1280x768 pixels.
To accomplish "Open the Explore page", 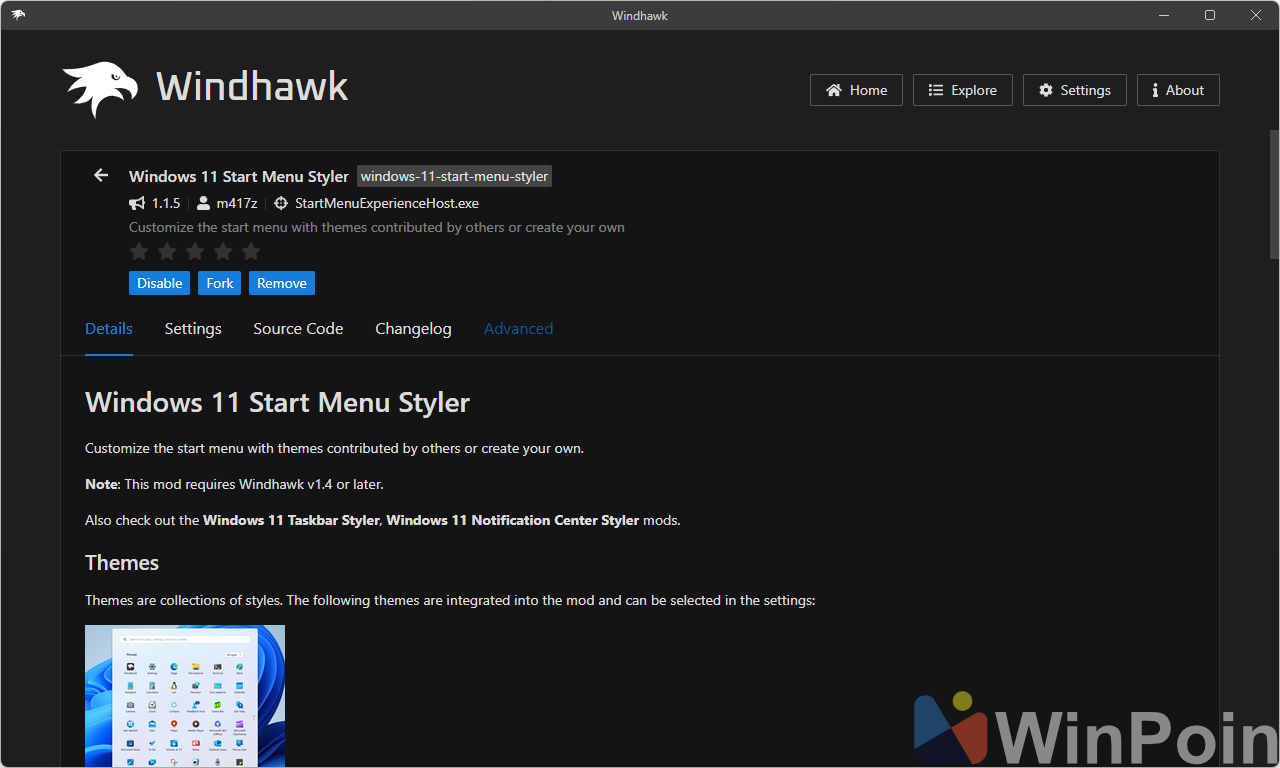I will coord(962,90).
